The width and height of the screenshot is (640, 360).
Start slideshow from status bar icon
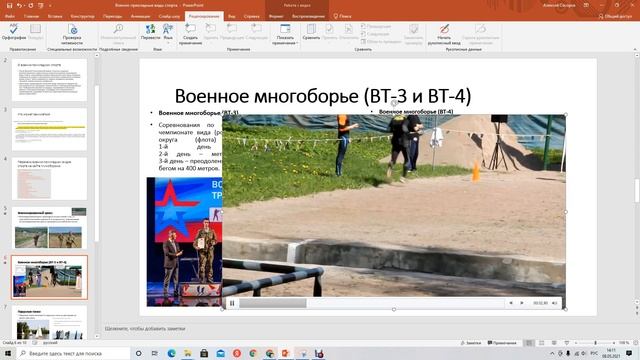(567, 343)
